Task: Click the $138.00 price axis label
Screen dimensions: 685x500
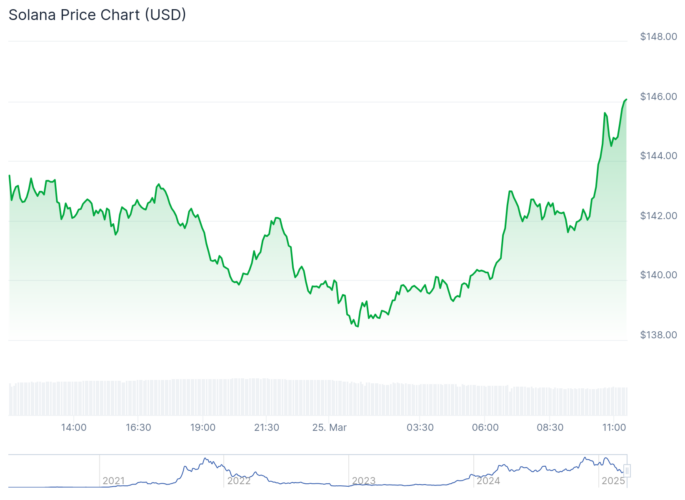Action: pyautogui.click(x=658, y=335)
